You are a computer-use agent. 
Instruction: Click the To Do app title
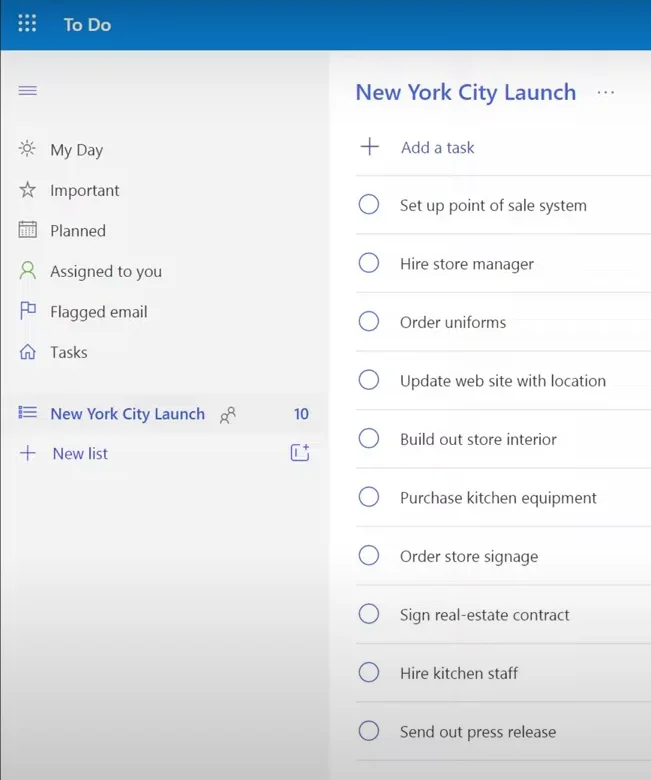(x=87, y=24)
